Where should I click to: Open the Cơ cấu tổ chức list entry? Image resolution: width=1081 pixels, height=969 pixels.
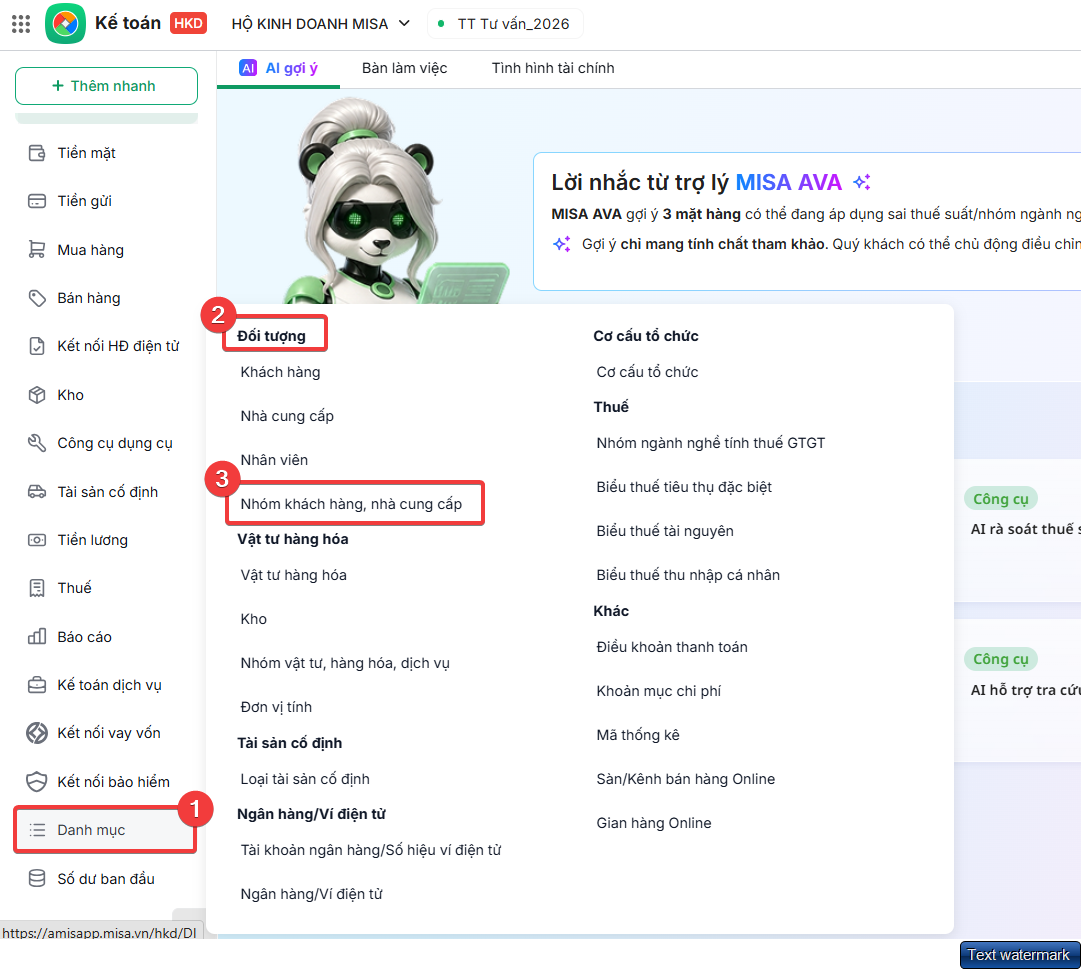647,372
